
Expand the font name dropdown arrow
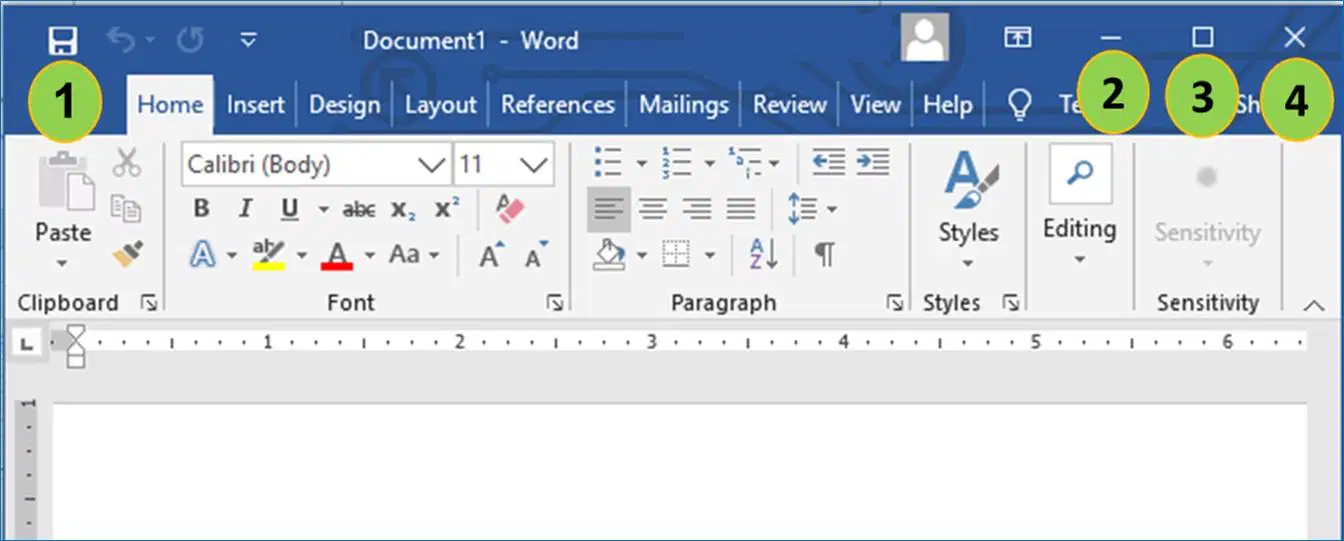433,164
